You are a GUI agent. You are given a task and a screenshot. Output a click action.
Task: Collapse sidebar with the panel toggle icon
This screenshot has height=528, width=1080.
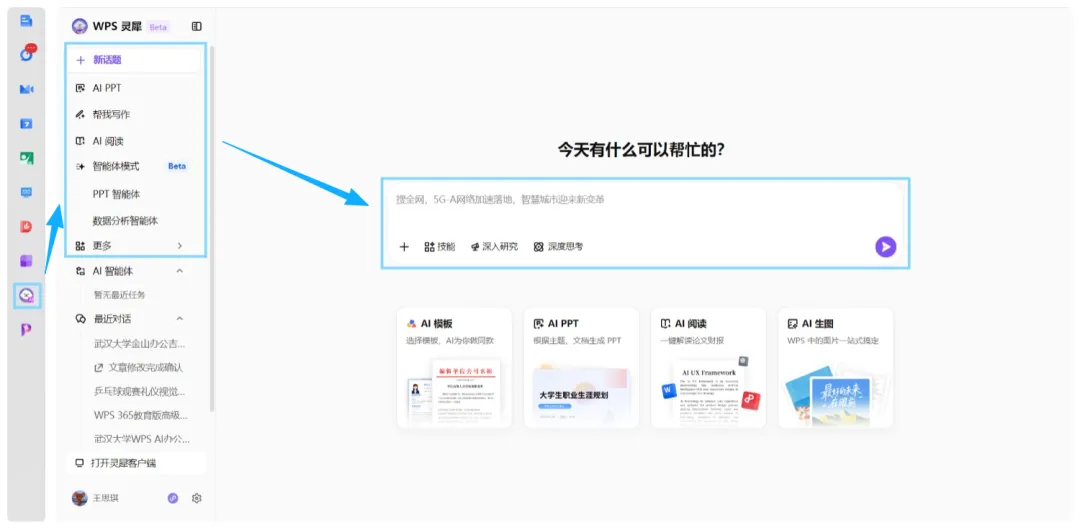point(196,27)
